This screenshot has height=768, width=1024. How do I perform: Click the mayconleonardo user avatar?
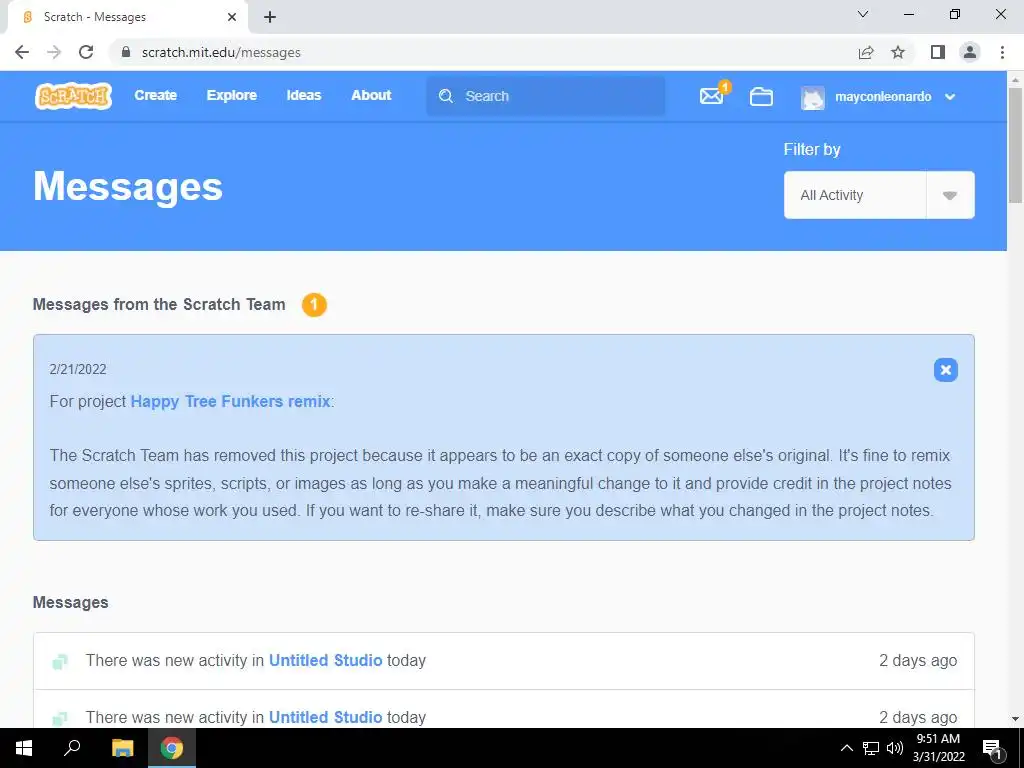coord(812,97)
